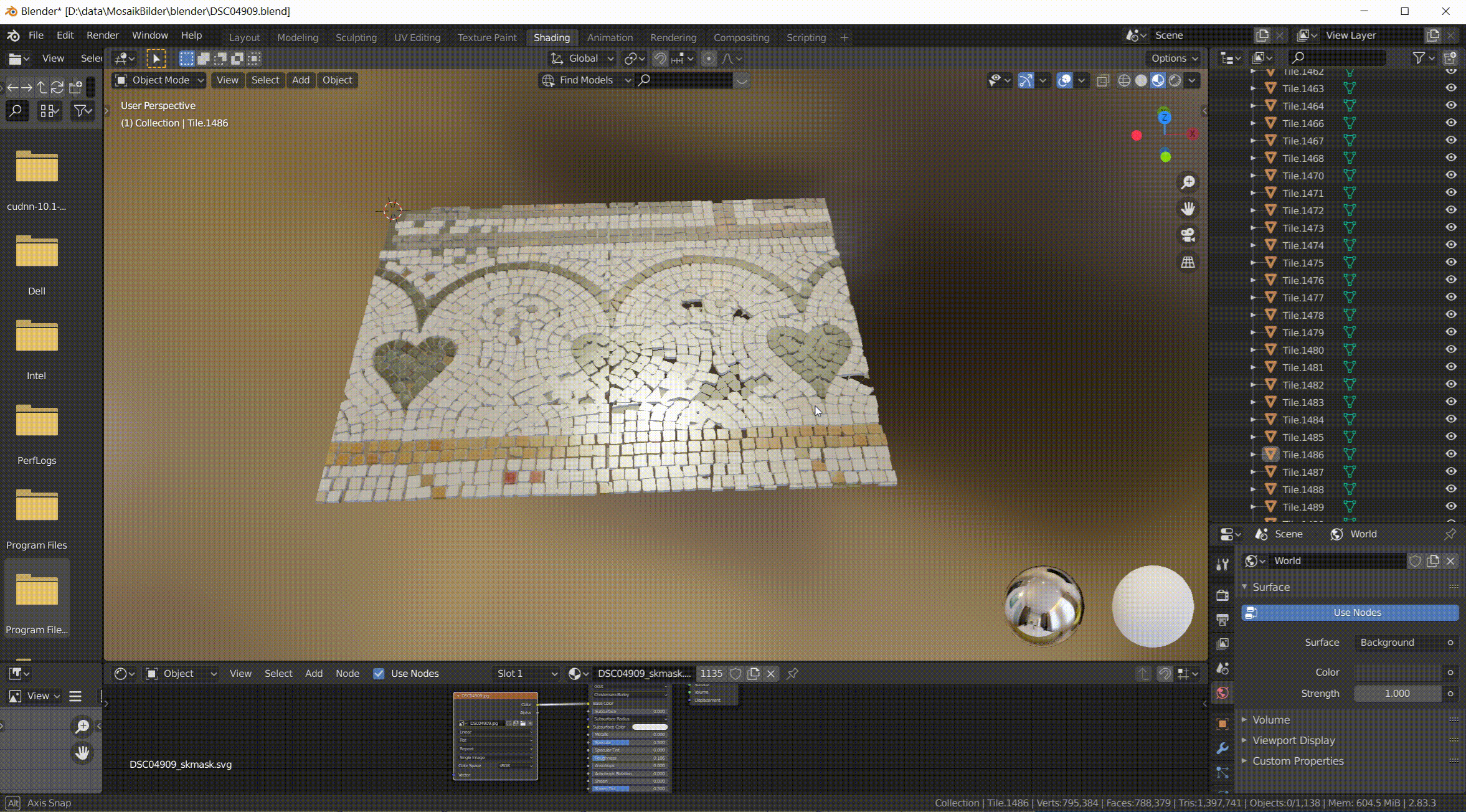Screen dimensions: 1466x812
Task: Open World properties tab icon
Action: pyautogui.click(x=1222, y=693)
